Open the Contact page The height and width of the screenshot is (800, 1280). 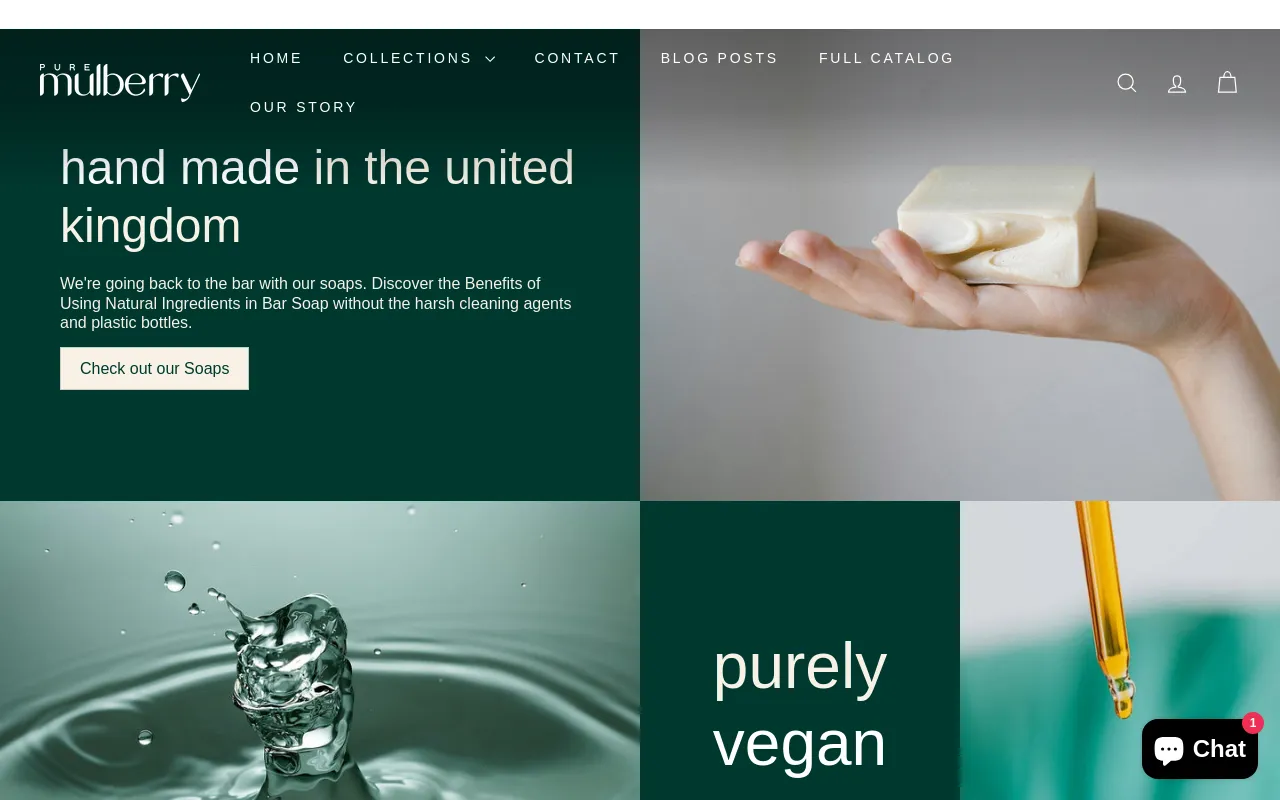(577, 58)
